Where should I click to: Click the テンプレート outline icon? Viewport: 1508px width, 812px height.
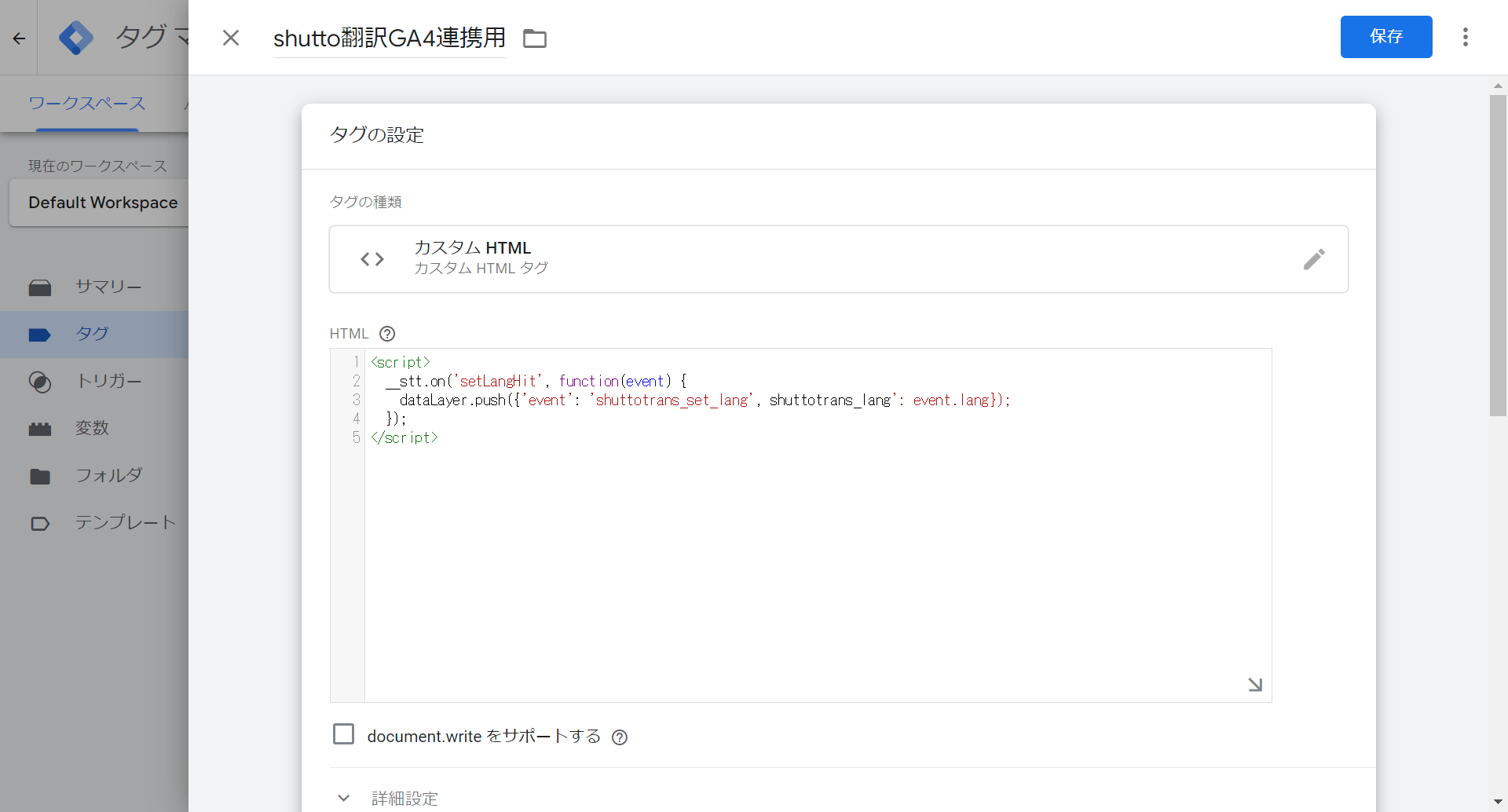40,523
